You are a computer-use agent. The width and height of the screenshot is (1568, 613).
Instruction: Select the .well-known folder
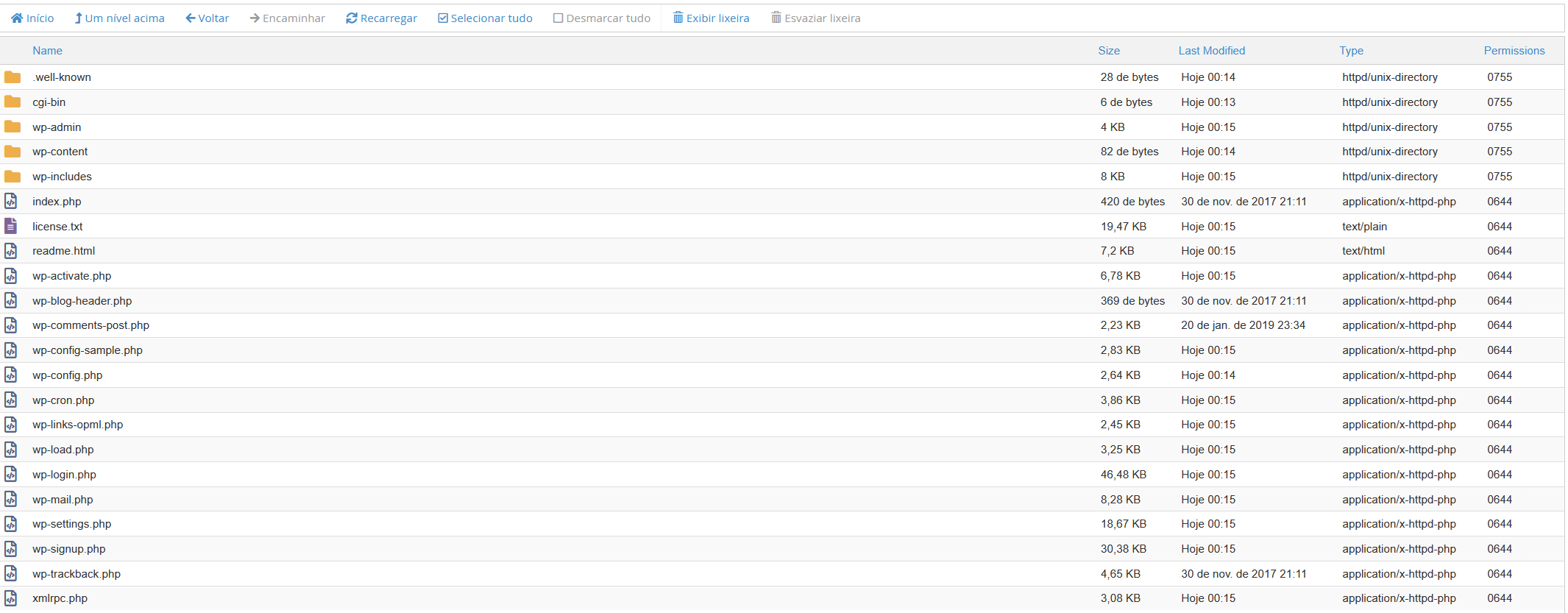tap(62, 77)
